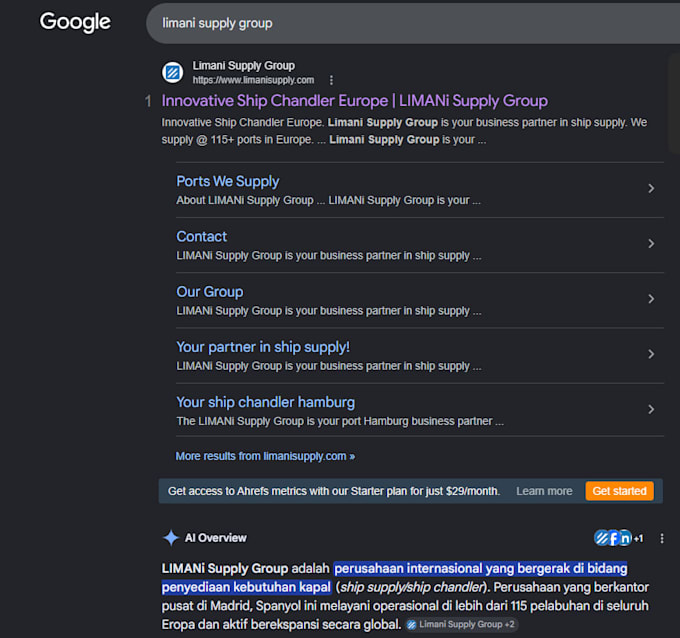Open the three-dot menu beside limanisupply.com URL

point(331,80)
